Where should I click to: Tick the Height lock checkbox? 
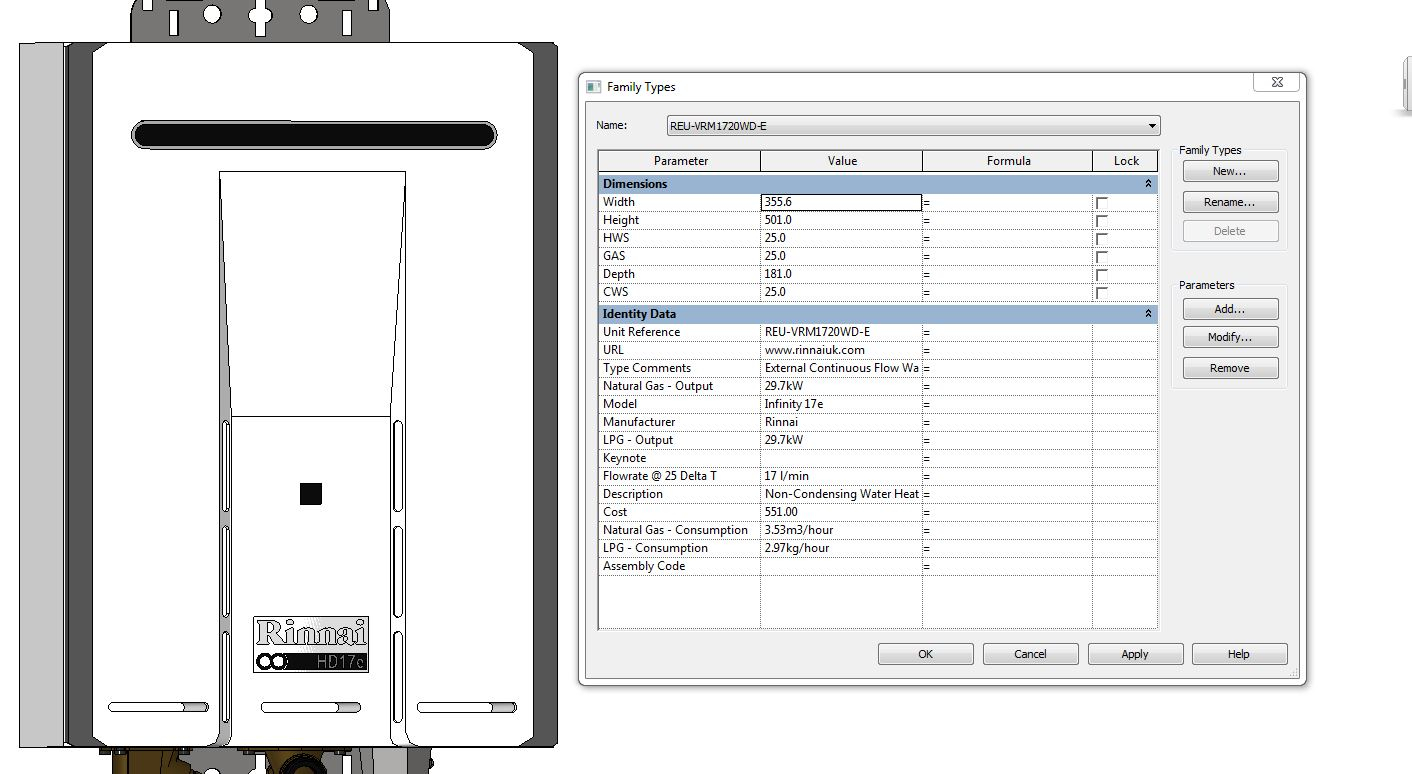click(x=1102, y=221)
